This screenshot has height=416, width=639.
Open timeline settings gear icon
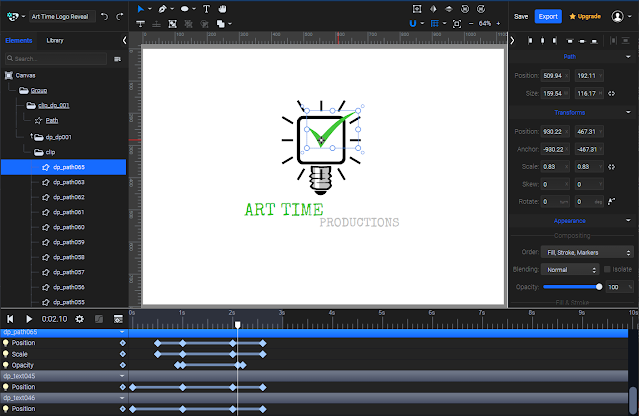click(x=79, y=319)
